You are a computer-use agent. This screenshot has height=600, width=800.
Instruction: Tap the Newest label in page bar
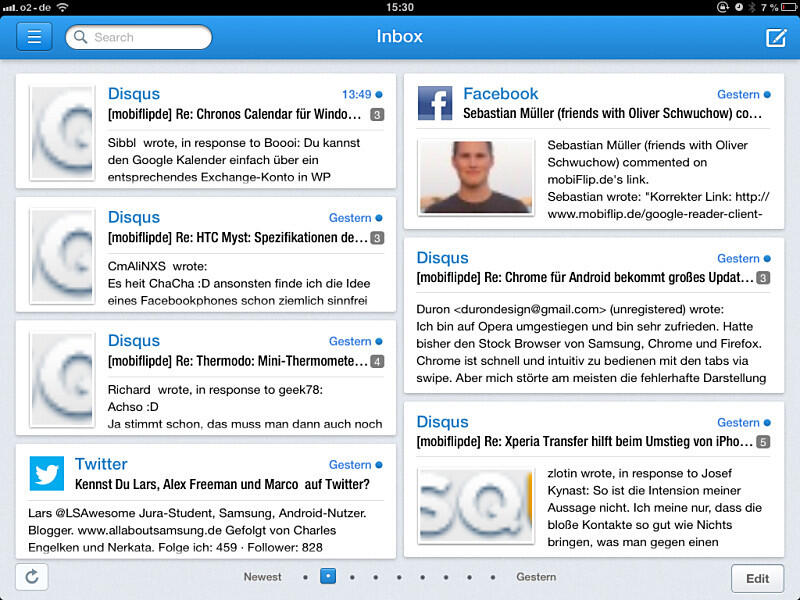point(263,577)
